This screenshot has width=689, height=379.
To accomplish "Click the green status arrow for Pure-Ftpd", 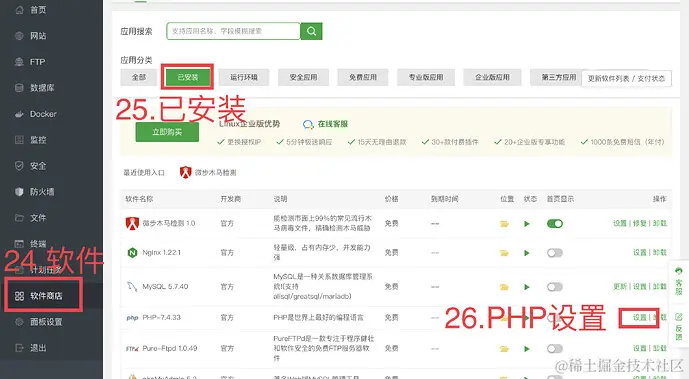I will [x=526, y=349].
